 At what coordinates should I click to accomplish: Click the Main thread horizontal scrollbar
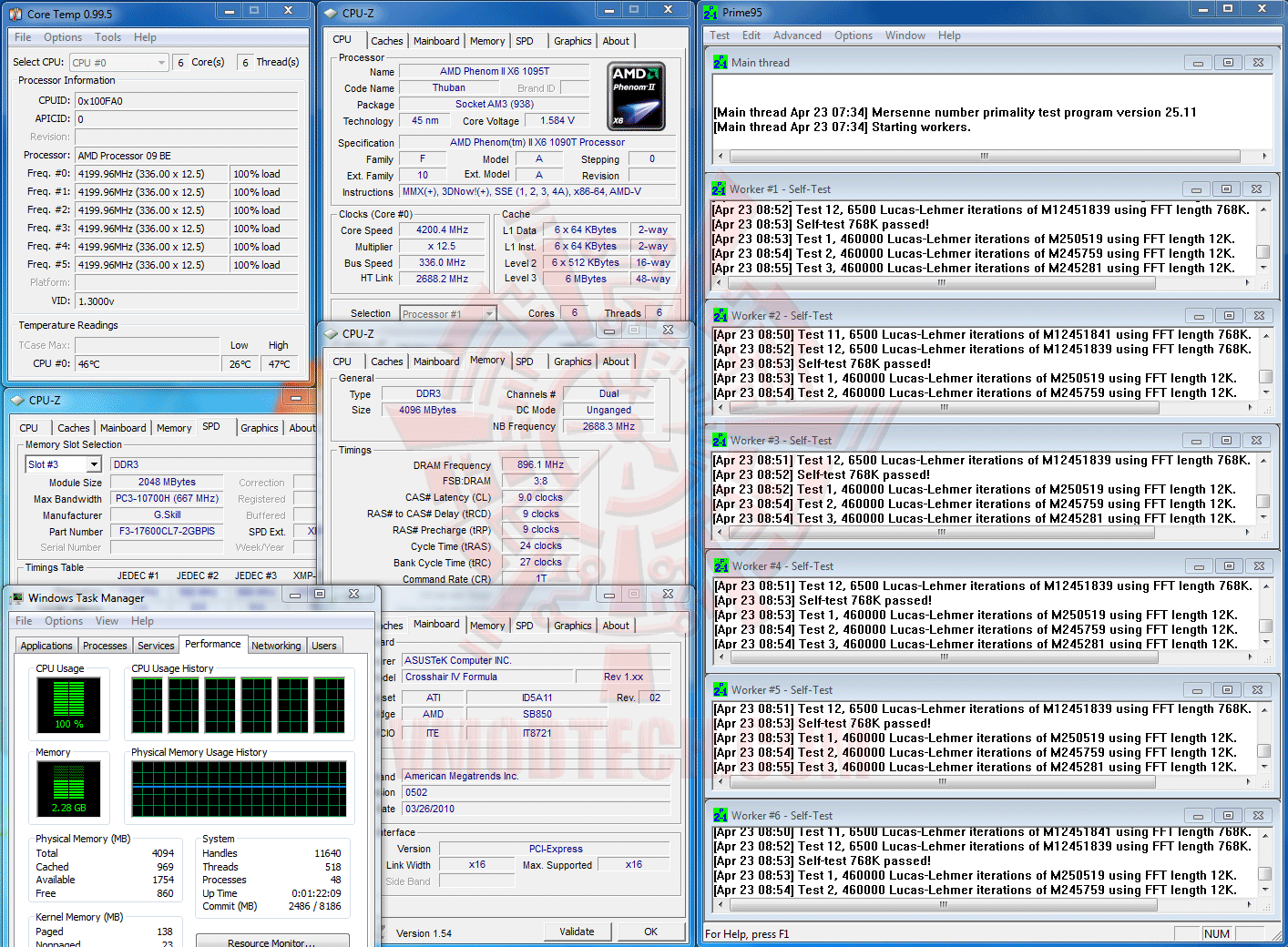pyautogui.click(x=984, y=156)
